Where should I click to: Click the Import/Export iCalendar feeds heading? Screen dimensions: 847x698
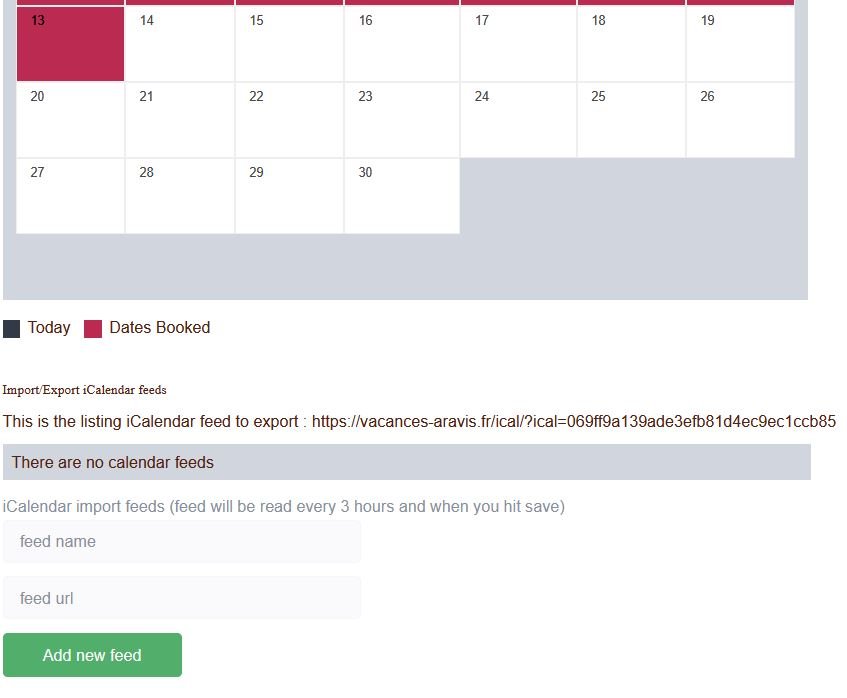[x=85, y=390]
